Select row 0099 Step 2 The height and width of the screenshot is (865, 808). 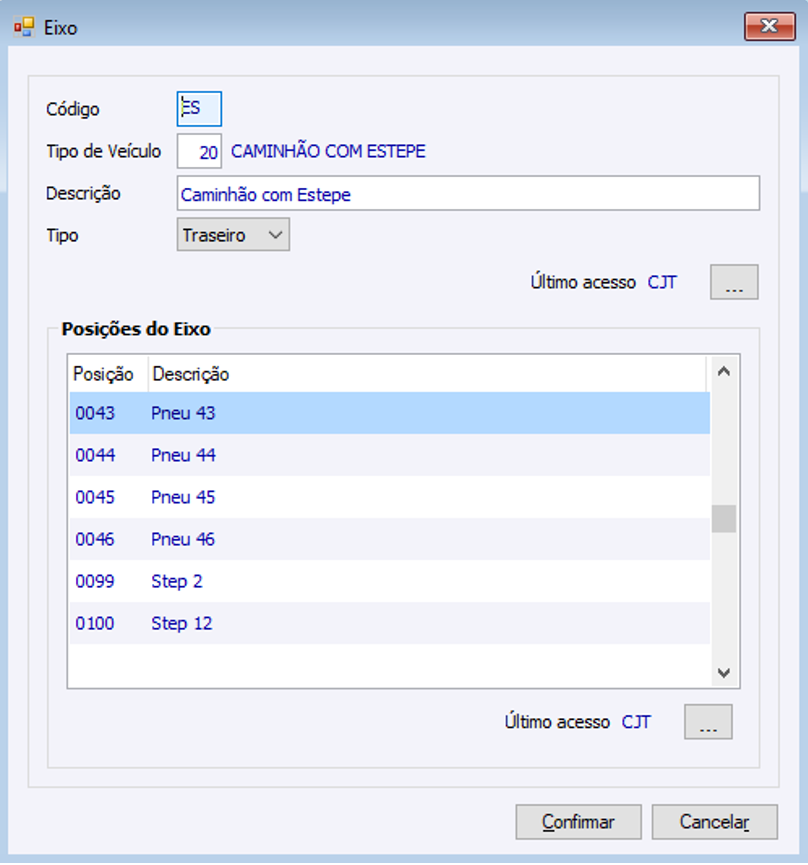(389, 581)
